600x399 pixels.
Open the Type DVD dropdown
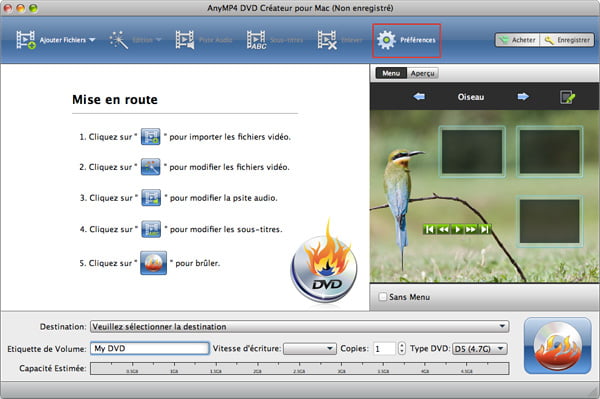(480, 349)
